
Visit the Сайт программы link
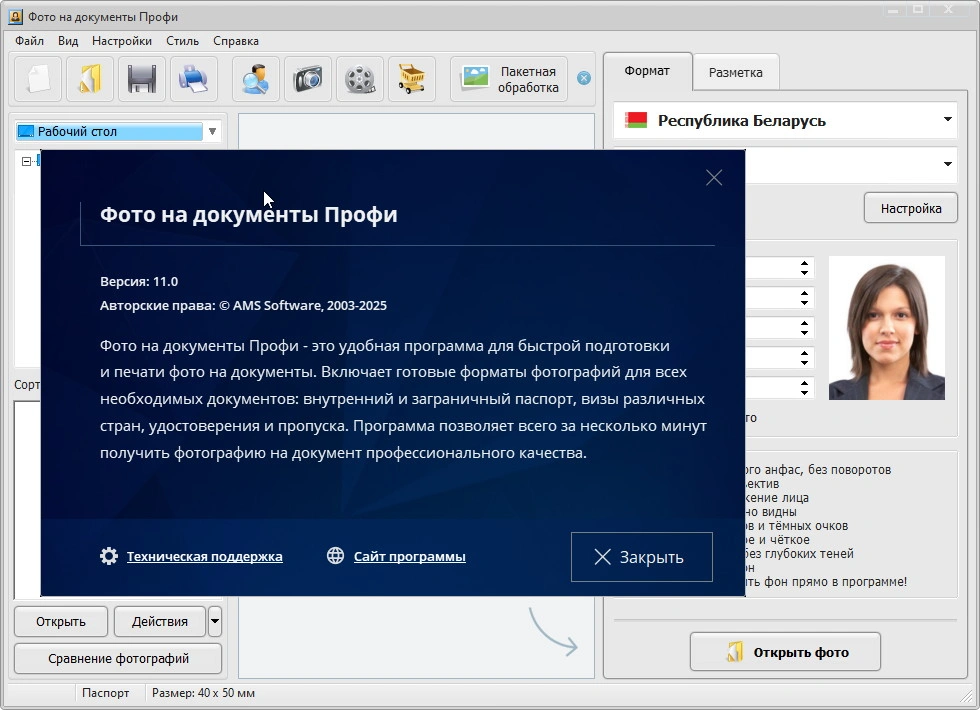(x=409, y=556)
